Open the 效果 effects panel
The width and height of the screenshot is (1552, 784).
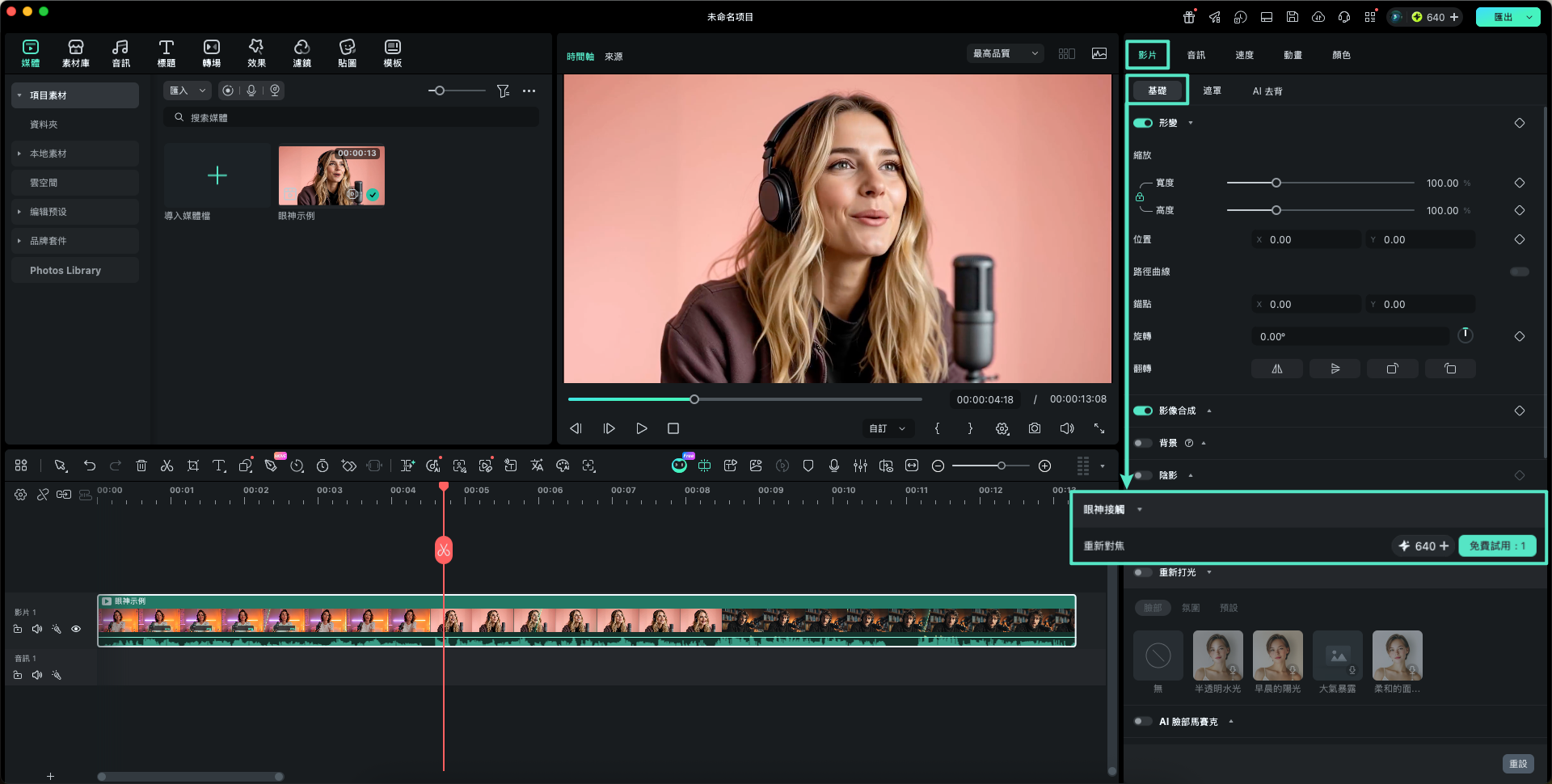256,53
